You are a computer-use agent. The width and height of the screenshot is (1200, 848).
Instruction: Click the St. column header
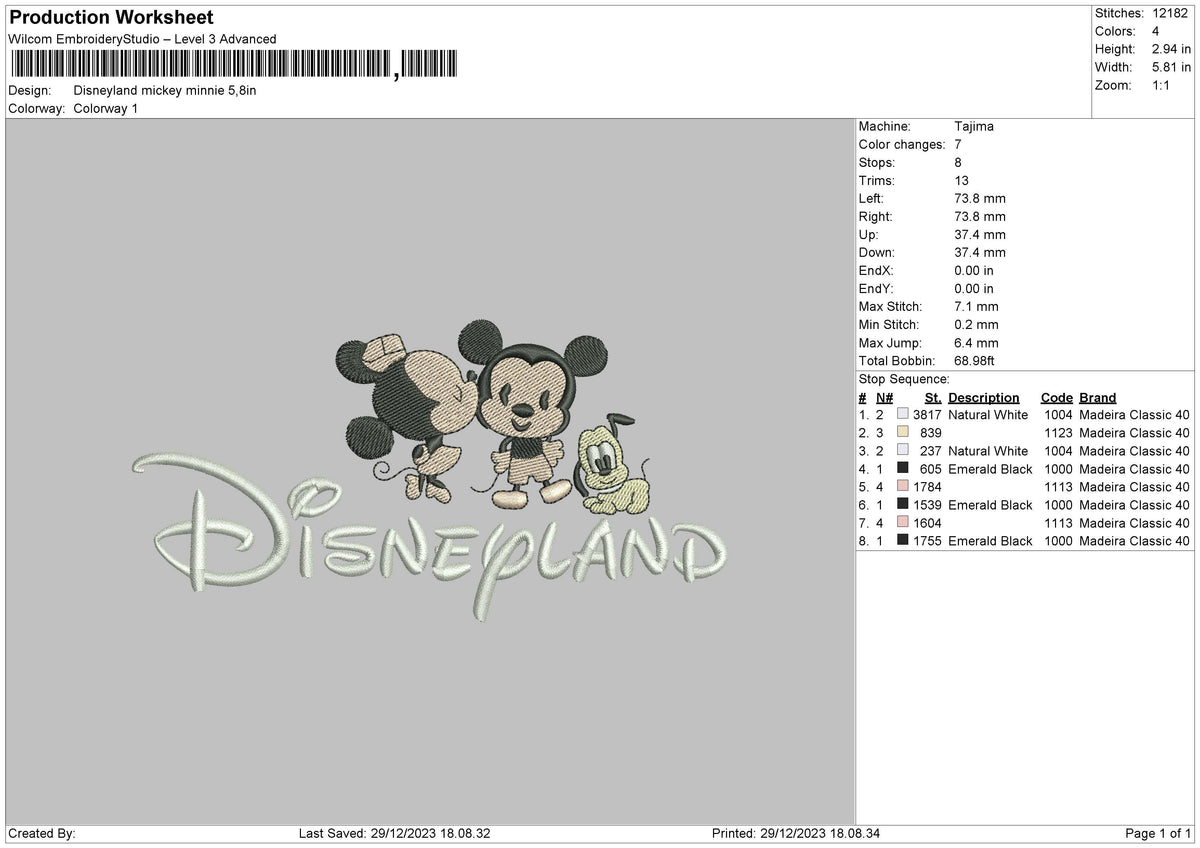pos(933,398)
